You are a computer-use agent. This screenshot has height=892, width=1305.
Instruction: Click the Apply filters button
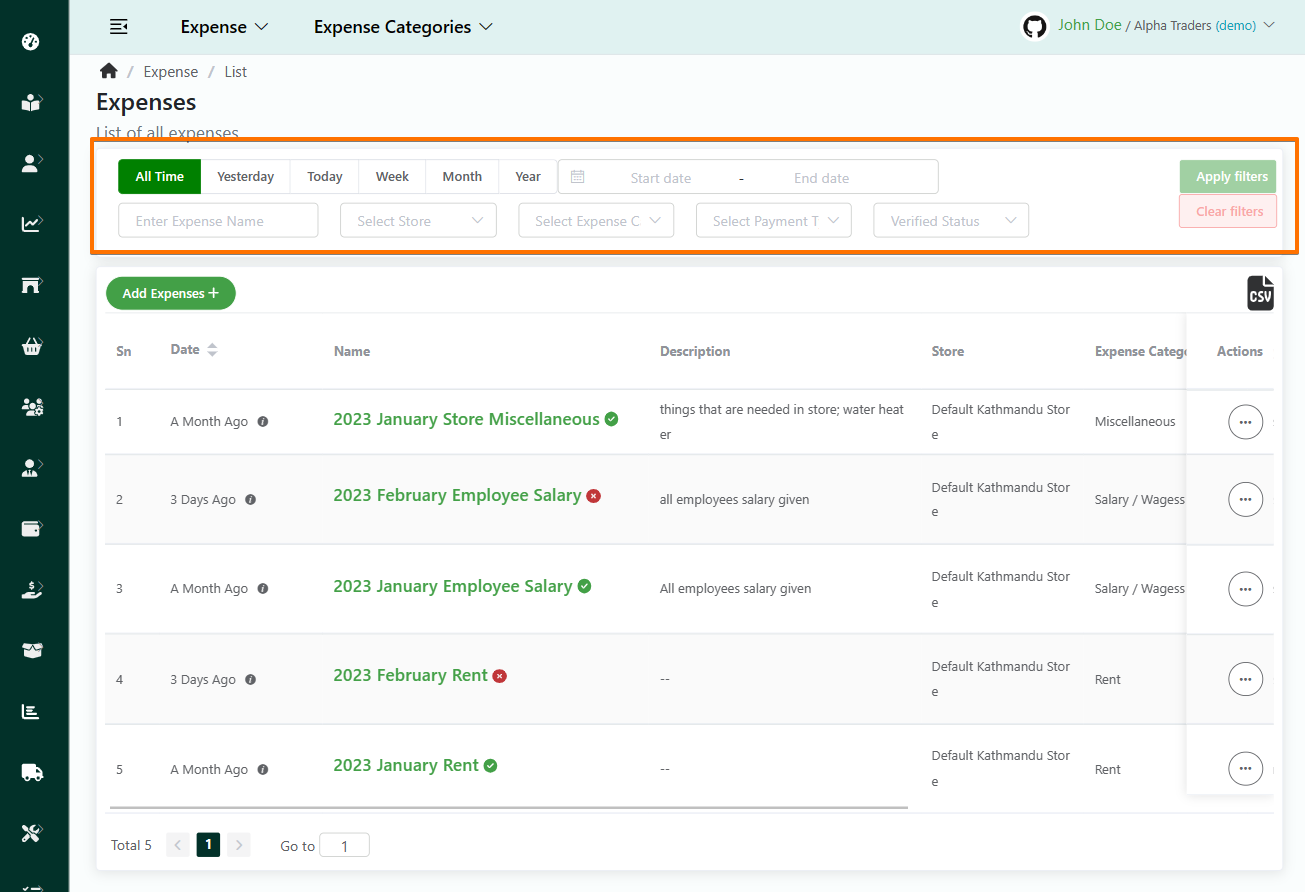pyautogui.click(x=1228, y=177)
